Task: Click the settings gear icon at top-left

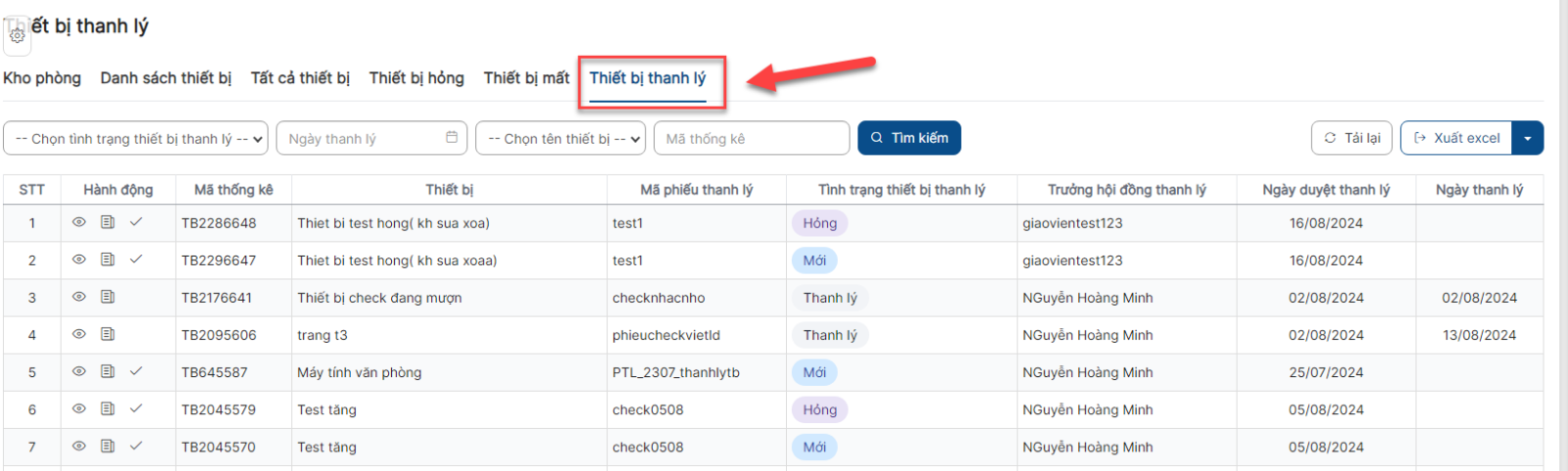Action: 17,35
